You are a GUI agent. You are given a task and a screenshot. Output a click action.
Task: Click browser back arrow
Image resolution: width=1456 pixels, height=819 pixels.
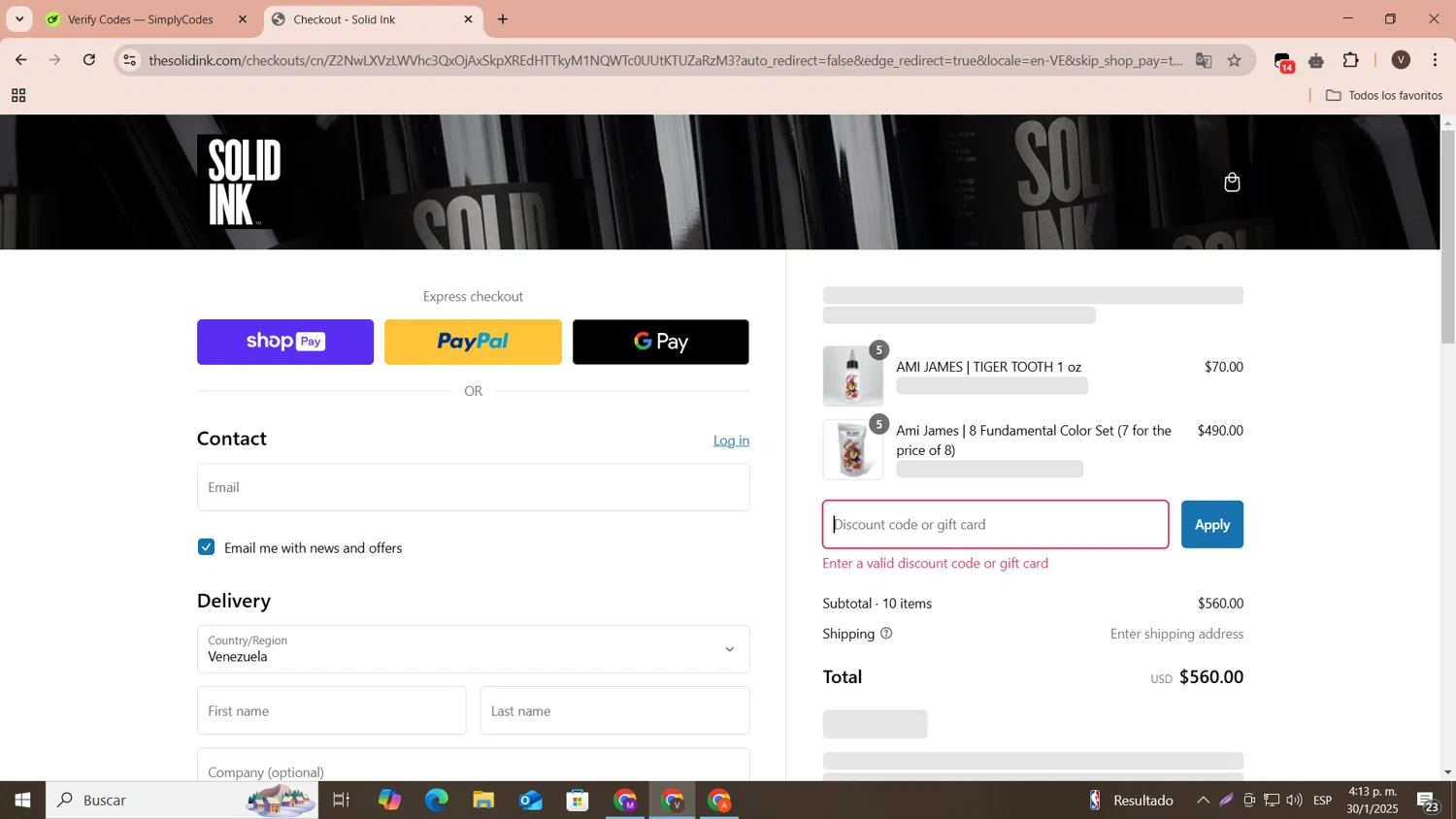(20, 60)
